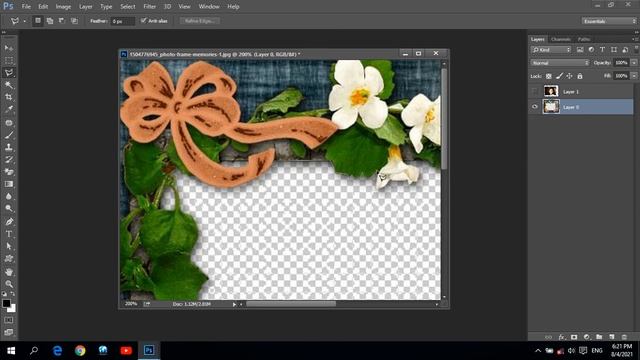Toggle Lock image pixels brush icon
Screen dimensions: 640x360
tap(559, 76)
